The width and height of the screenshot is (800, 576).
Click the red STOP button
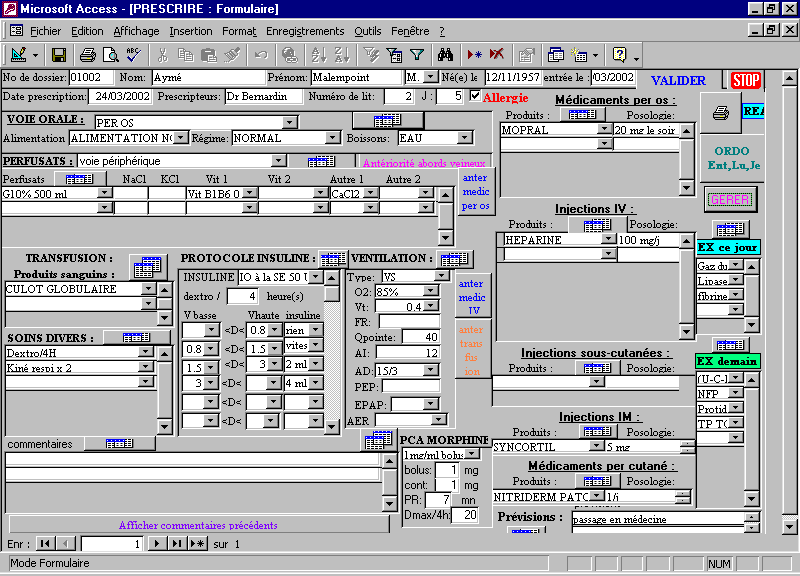pyautogui.click(x=746, y=80)
